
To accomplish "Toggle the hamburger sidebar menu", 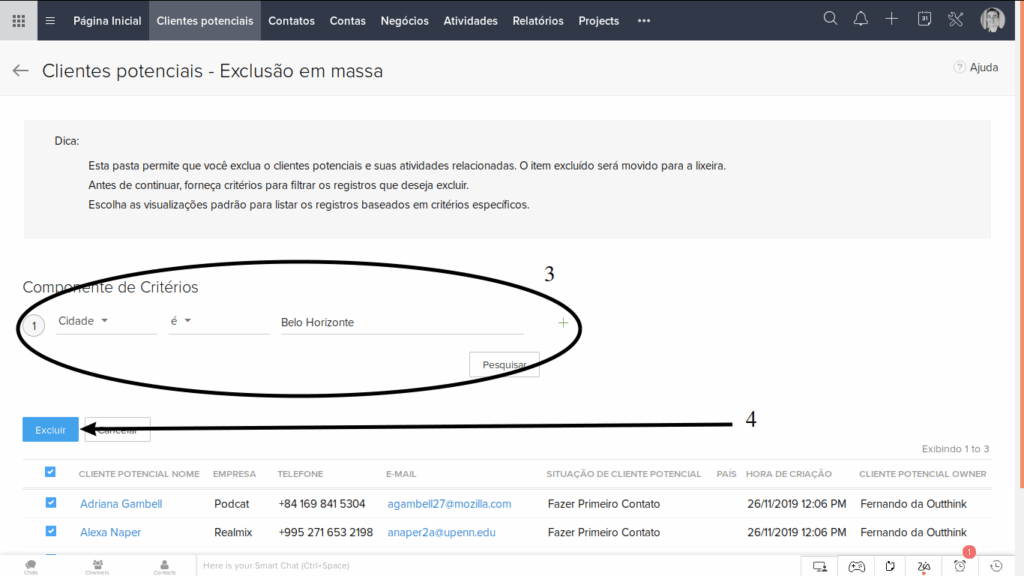I will pos(50,20).
